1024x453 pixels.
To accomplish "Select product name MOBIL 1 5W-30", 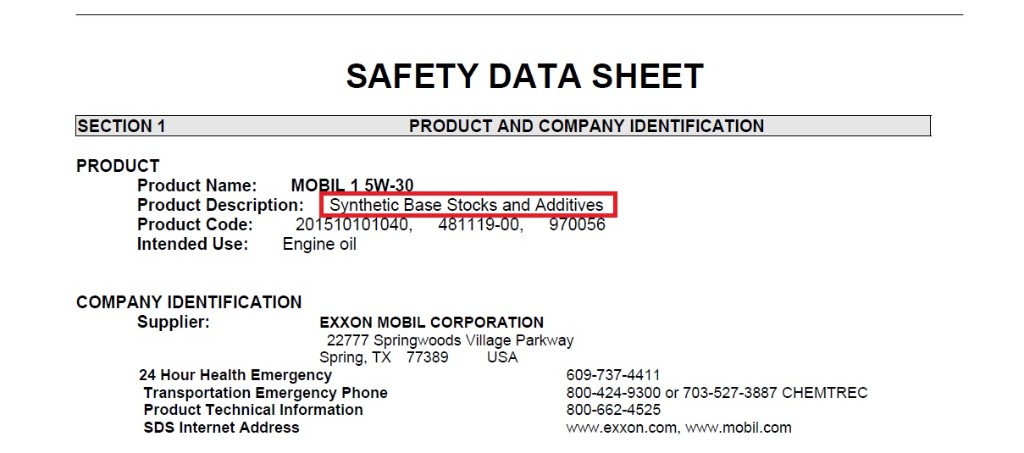I will (352, 185).
